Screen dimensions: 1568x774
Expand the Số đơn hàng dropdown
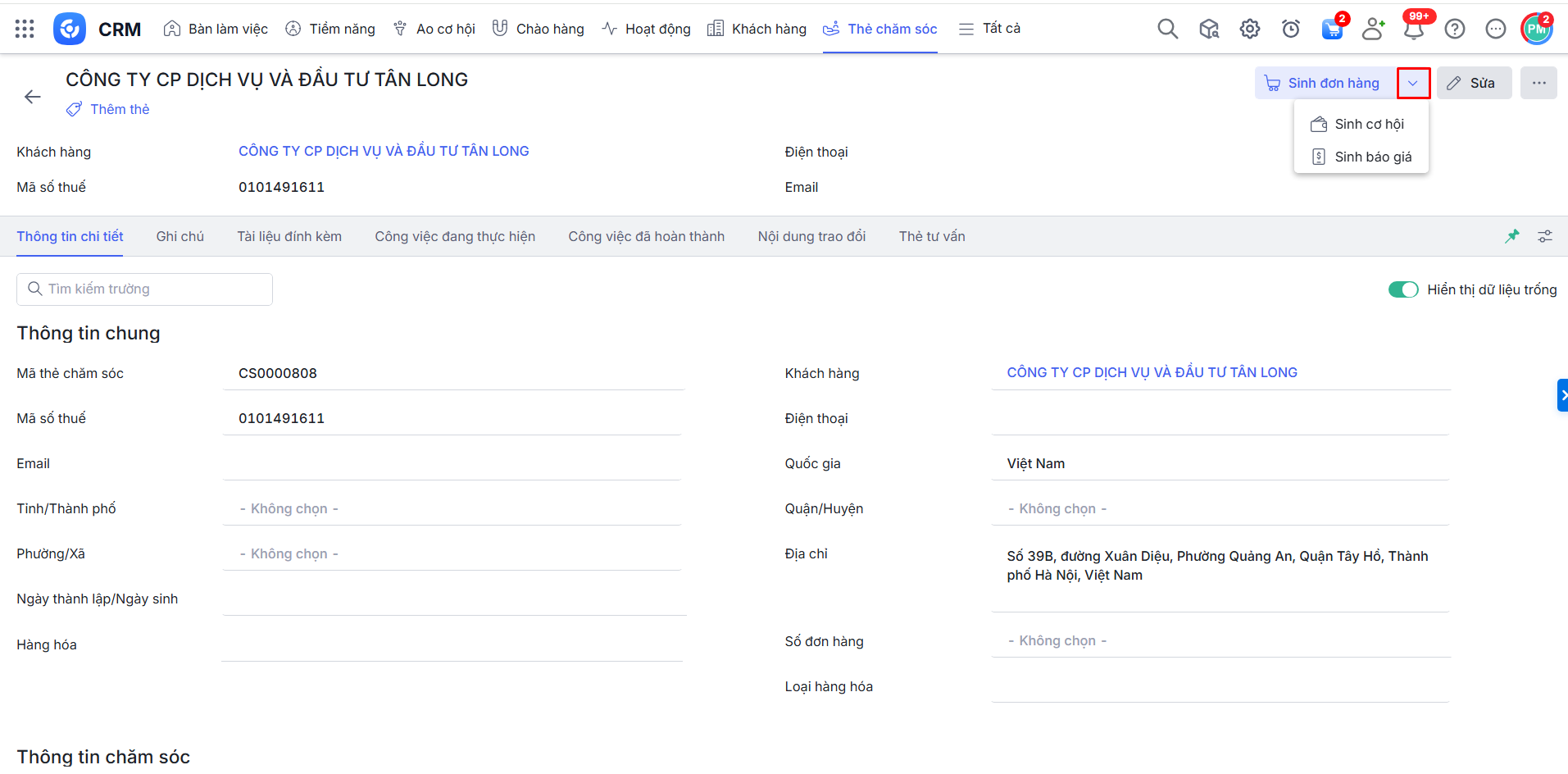[1220, 640]
